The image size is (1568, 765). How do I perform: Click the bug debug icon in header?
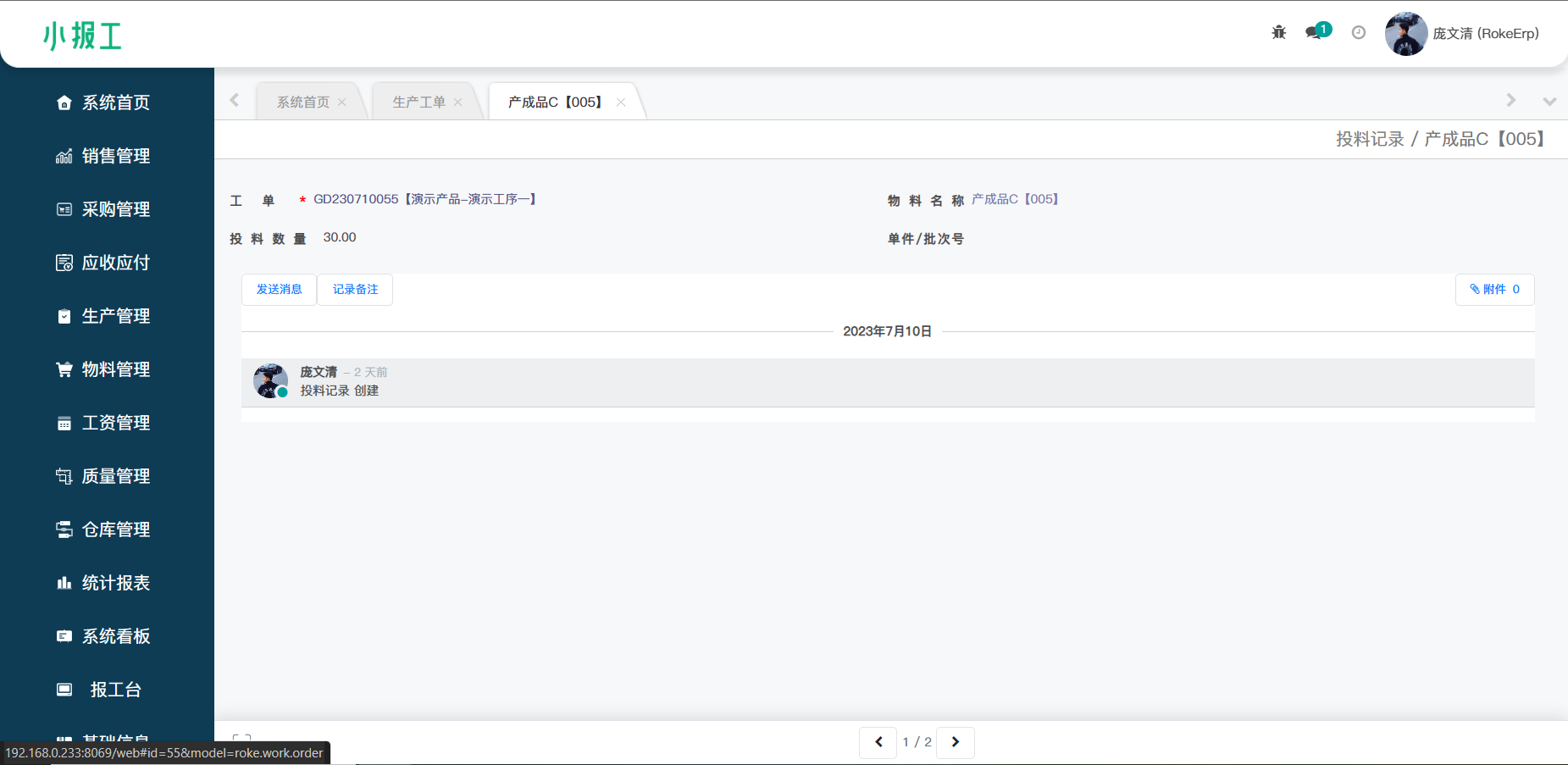1278,33
